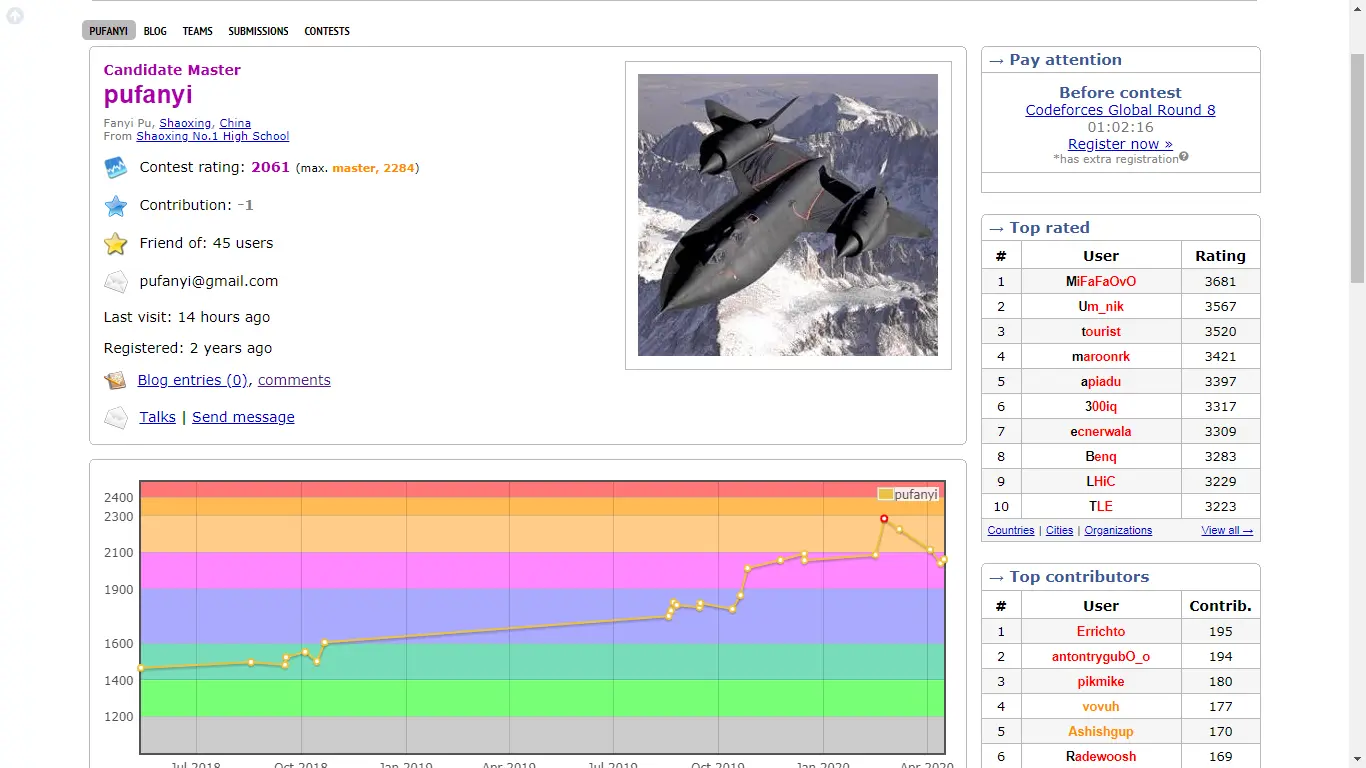Click the yellow friends star icon

(116, 244)
